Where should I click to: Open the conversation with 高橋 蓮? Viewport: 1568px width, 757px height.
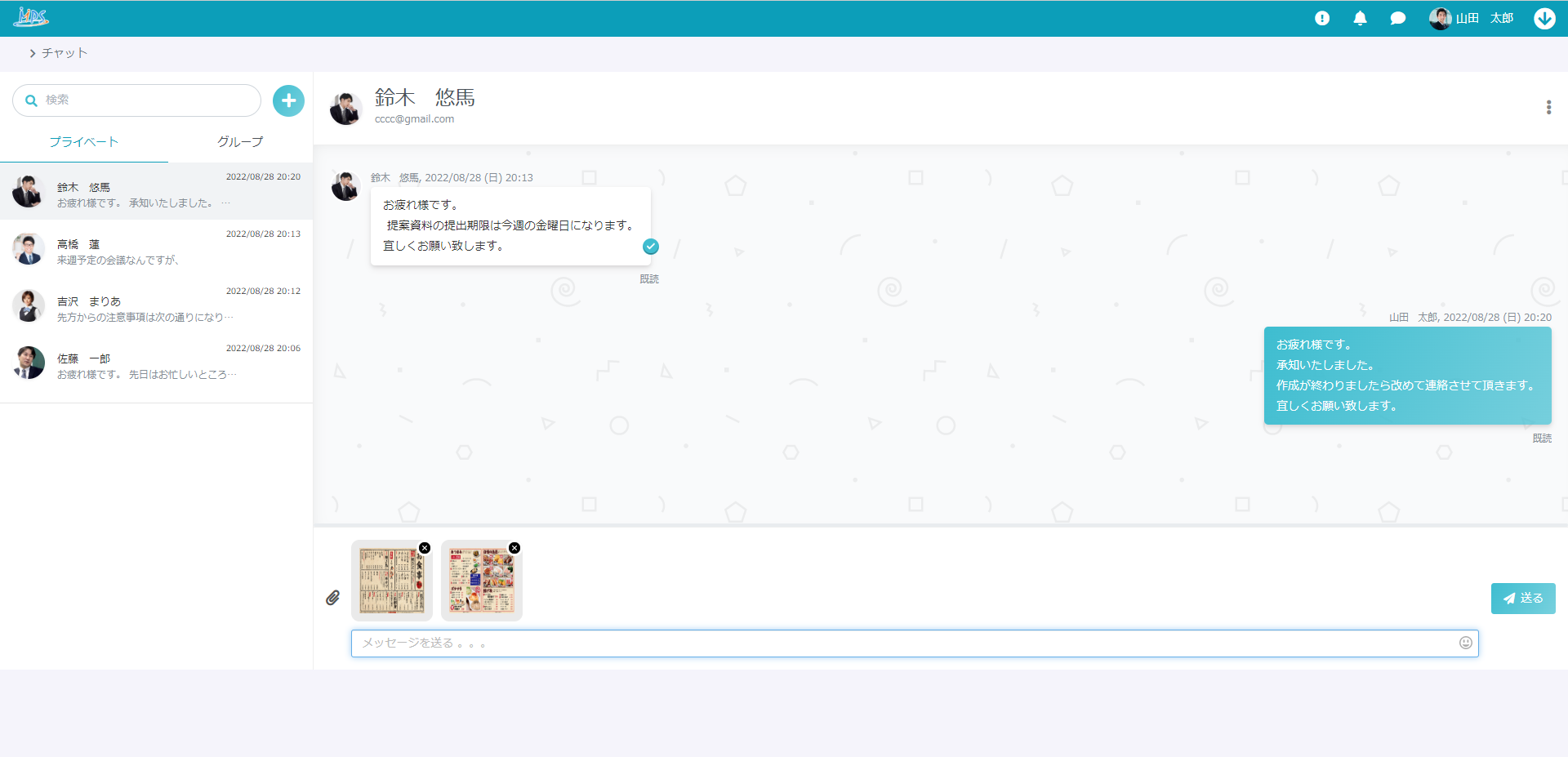tap(156, 248)
